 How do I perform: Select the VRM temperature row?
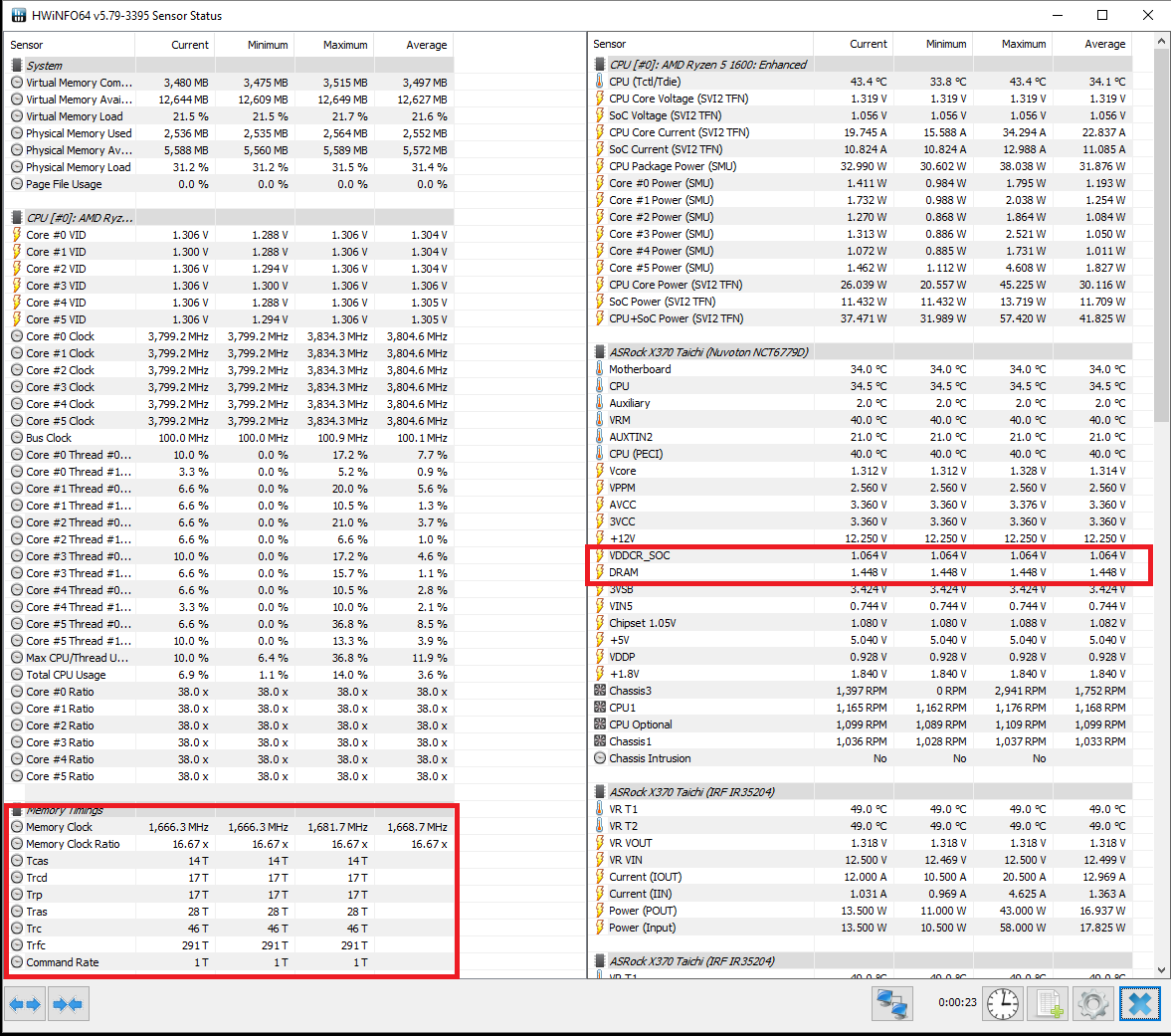pyautogui.click(x=860, y=420)
